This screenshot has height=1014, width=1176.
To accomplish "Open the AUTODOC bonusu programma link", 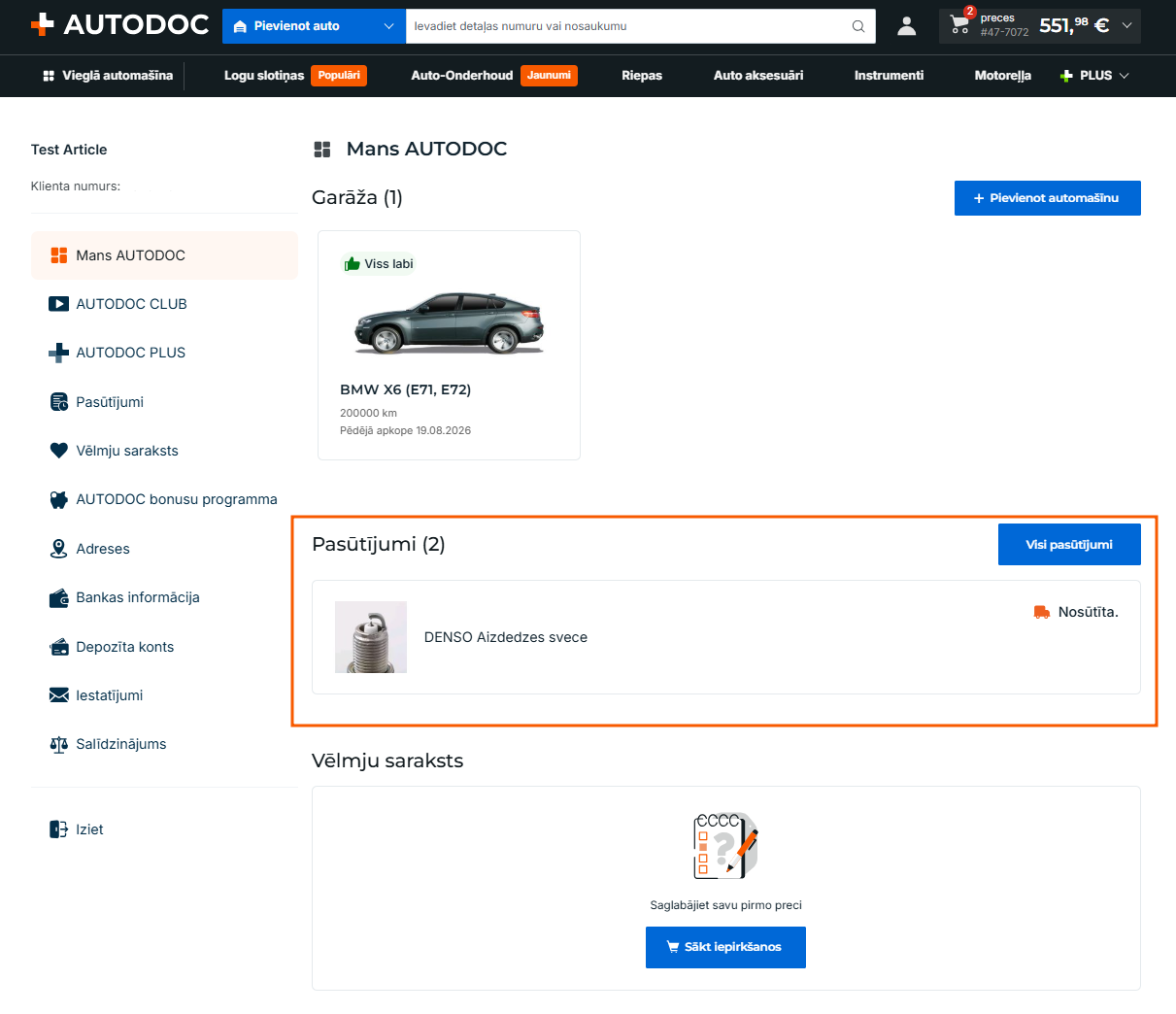I will (177, 499).
